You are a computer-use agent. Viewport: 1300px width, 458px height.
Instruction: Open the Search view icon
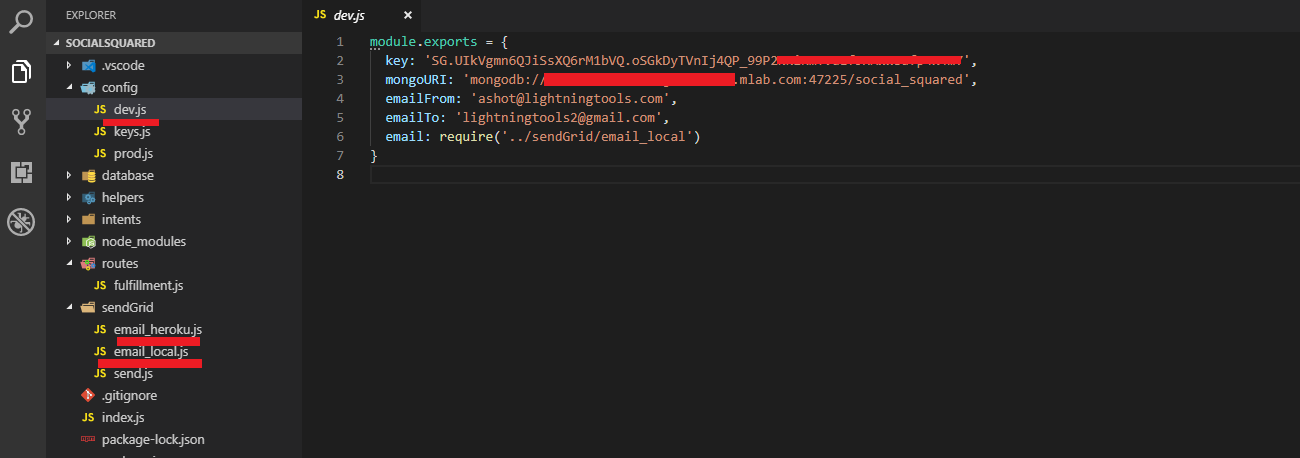pos(22,19)
